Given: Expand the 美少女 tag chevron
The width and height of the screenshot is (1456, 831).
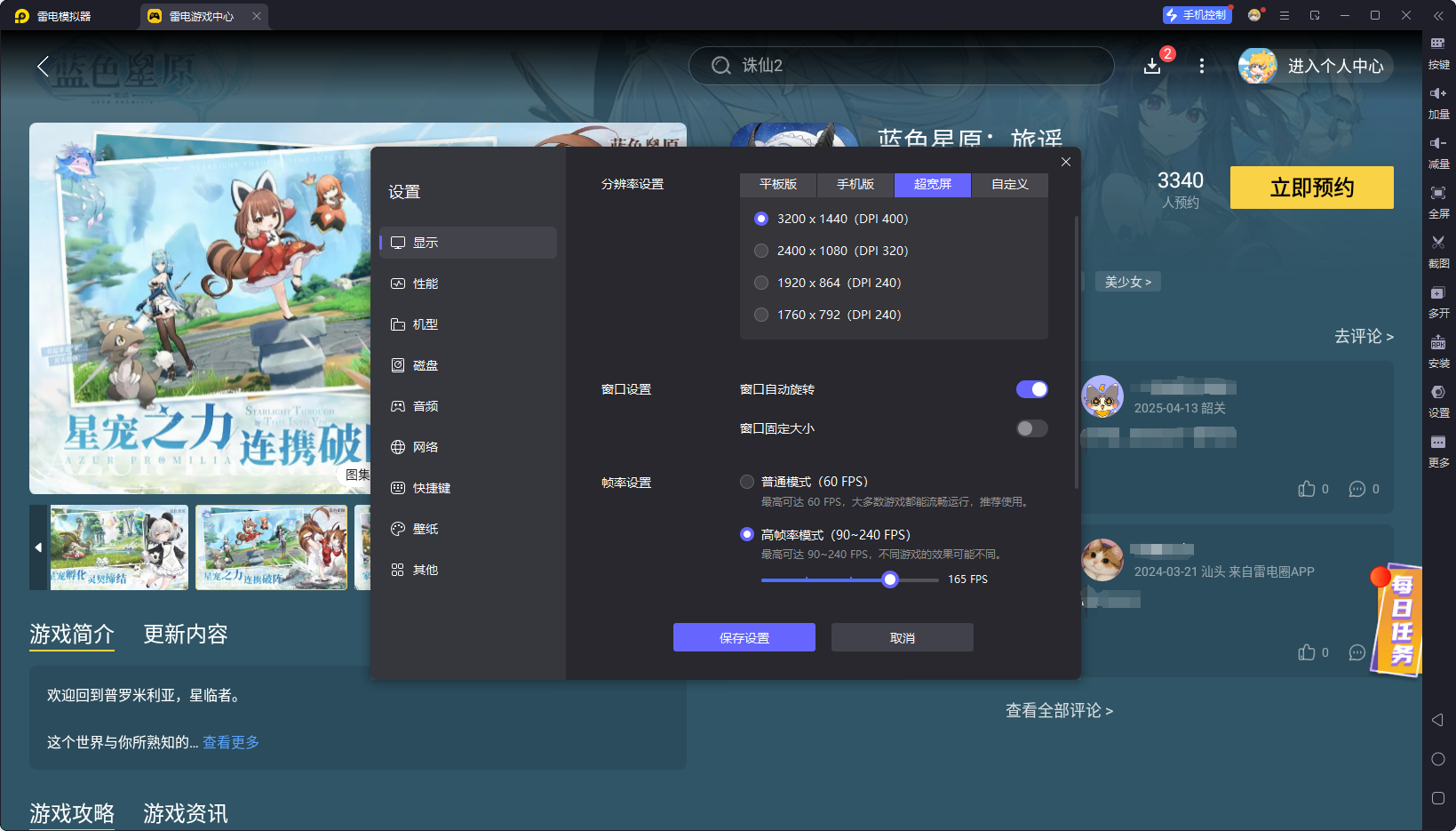Looking at the screenshot, I should click(x=1128, y=282).
